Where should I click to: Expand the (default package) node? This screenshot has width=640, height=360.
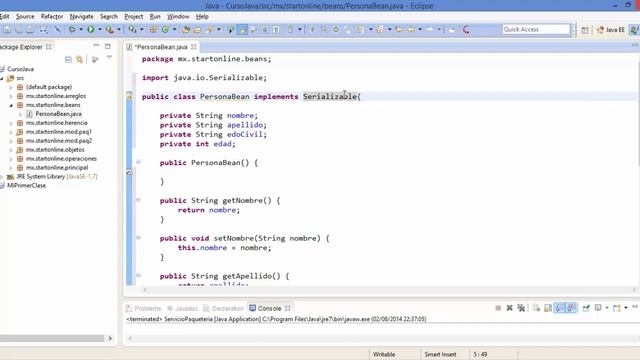[x=11, y=87]
